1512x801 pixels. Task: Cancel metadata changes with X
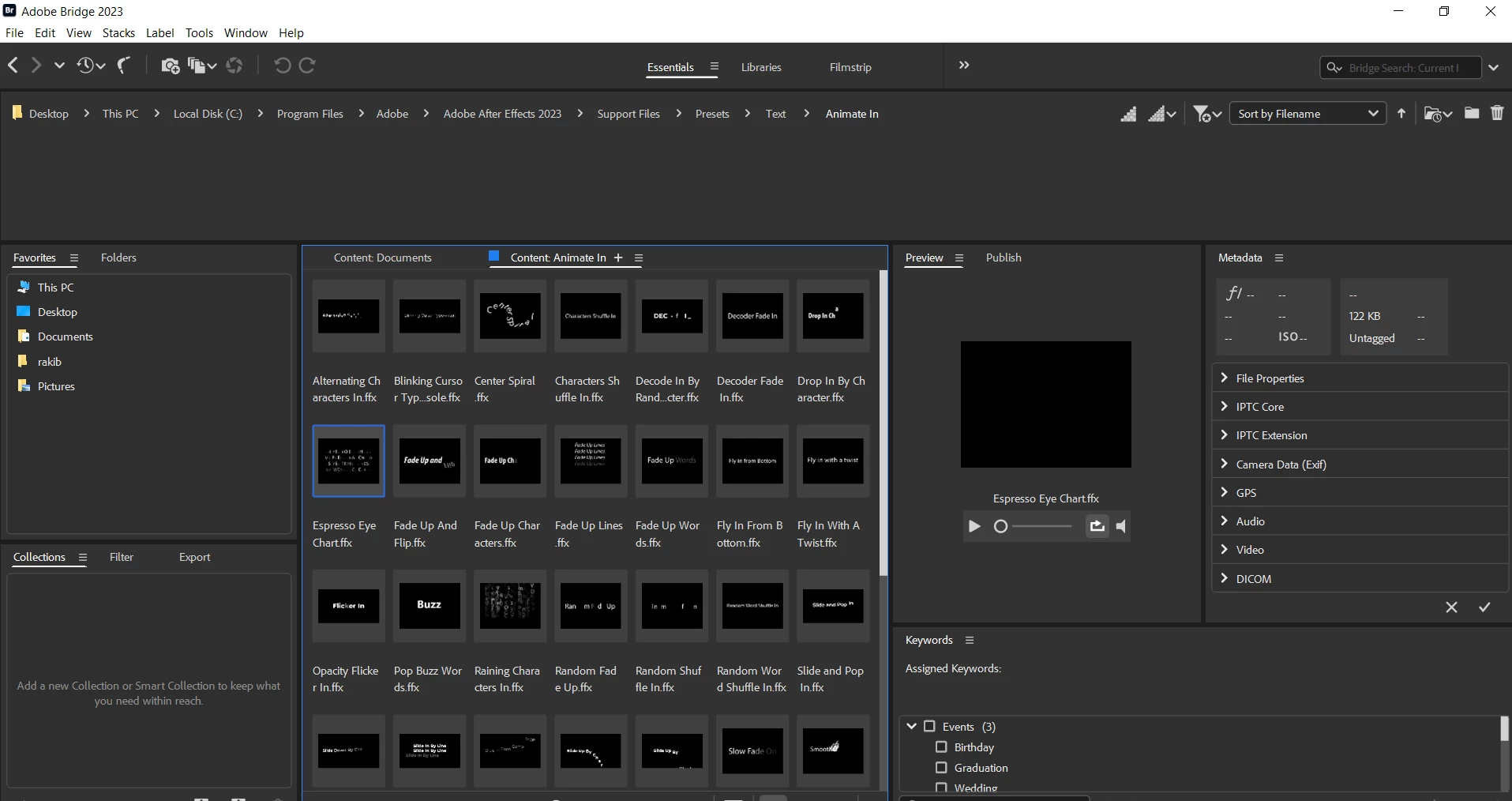[x=1451, y=607]
